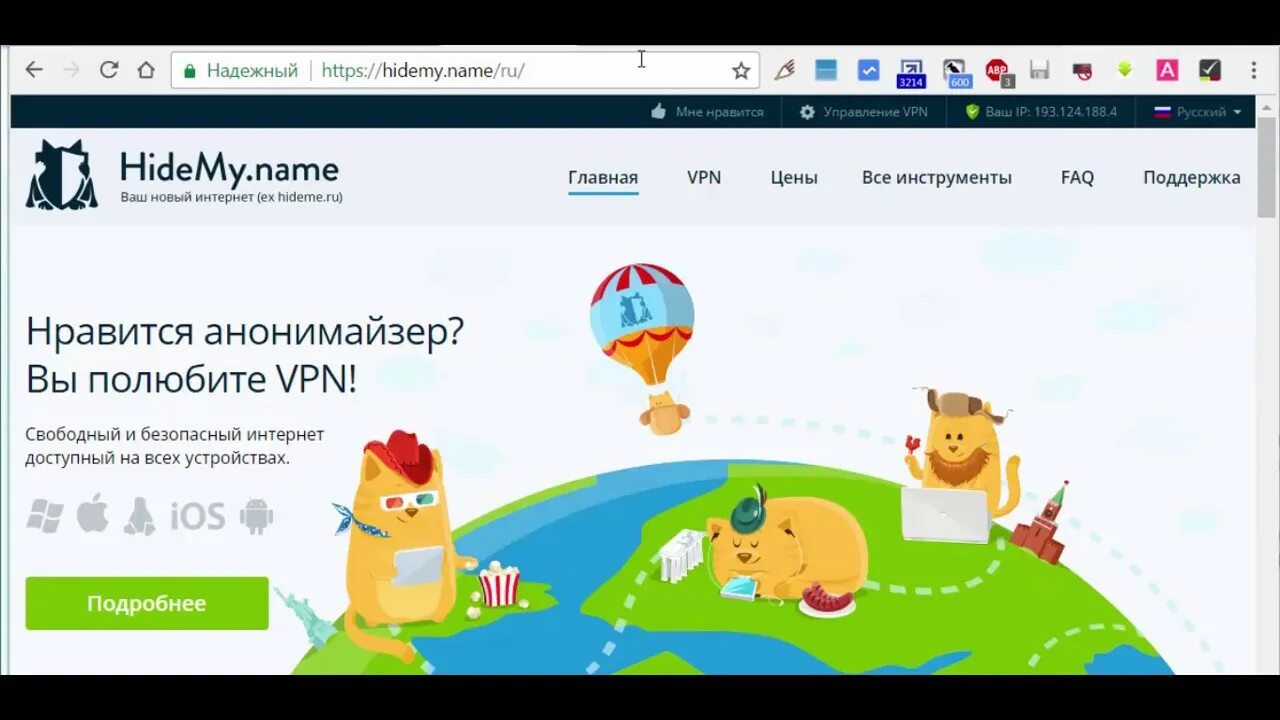The width and height of the screenshot is (1280, 720).
Task: Go back with the browser back arrow
Action: (x=34, y=70)
